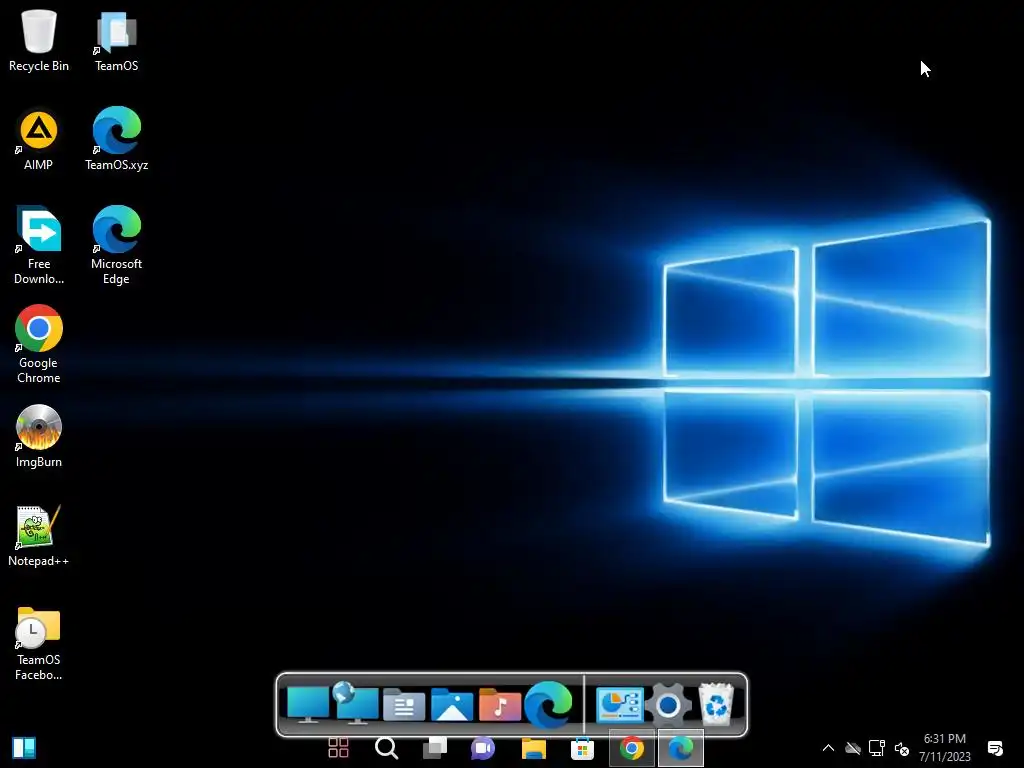Open the network status tray icon
This screenshot has width=1024, height=768.
[876, 748]
